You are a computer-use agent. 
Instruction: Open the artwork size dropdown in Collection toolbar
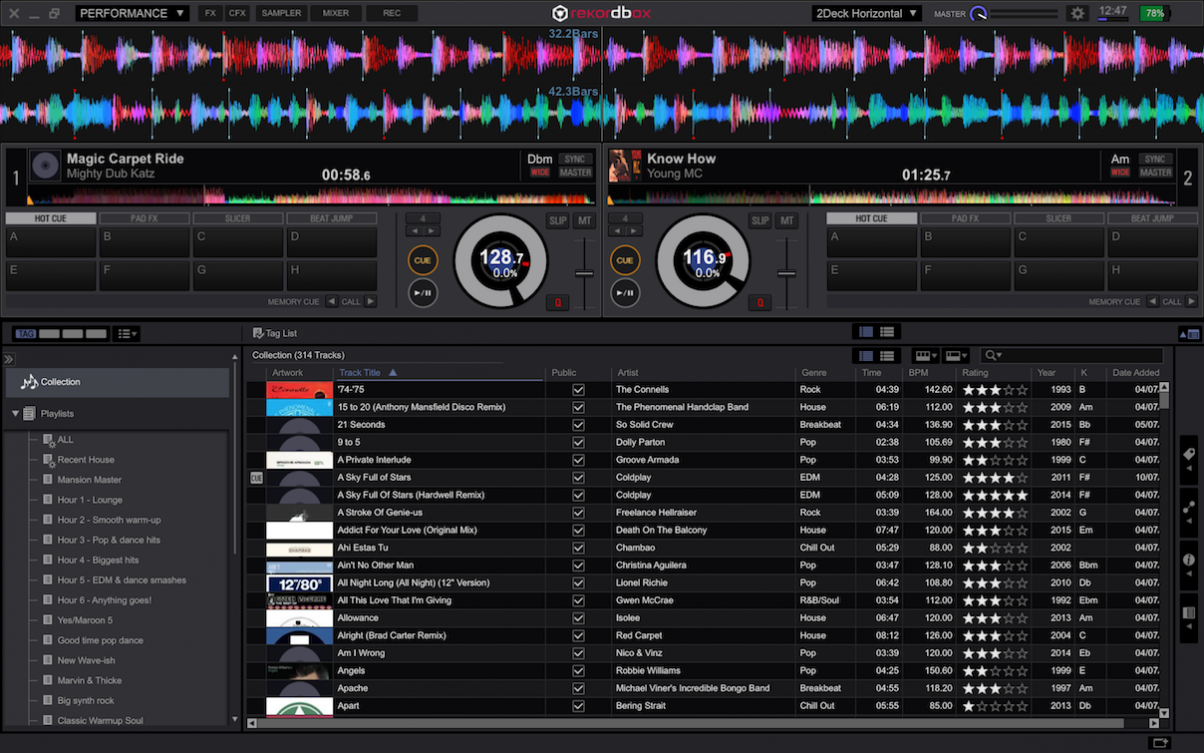pos(956,356)
